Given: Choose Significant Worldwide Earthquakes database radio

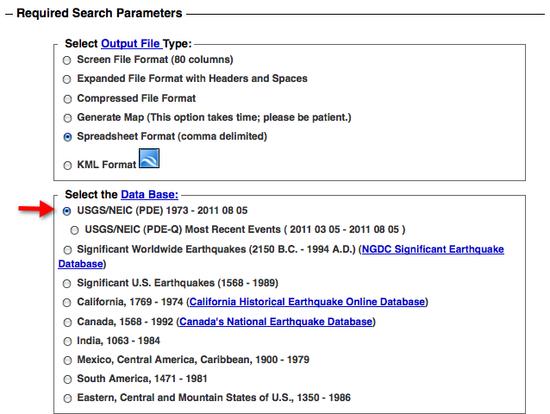Looking at the screenshot, I should coord(67,250).
